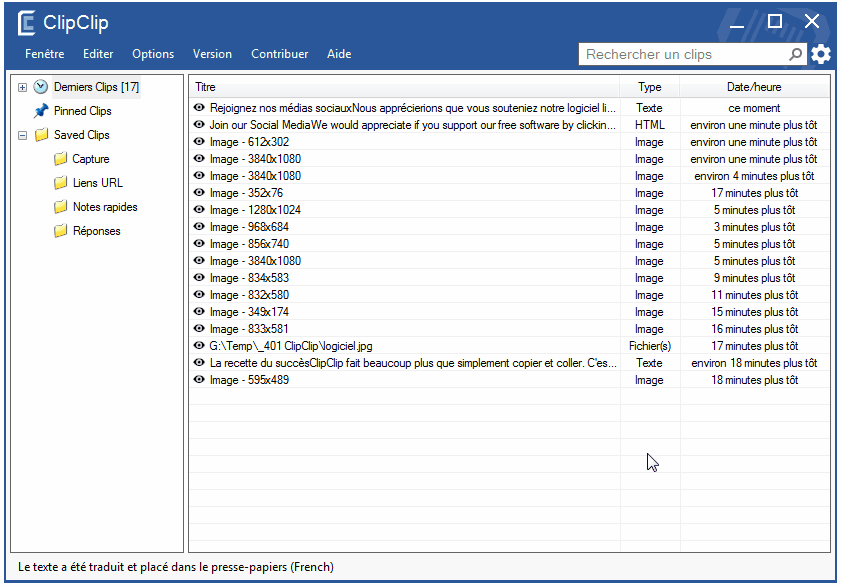
Task: Select the La recette du succès clip title
Action: (x=413, y=363)
